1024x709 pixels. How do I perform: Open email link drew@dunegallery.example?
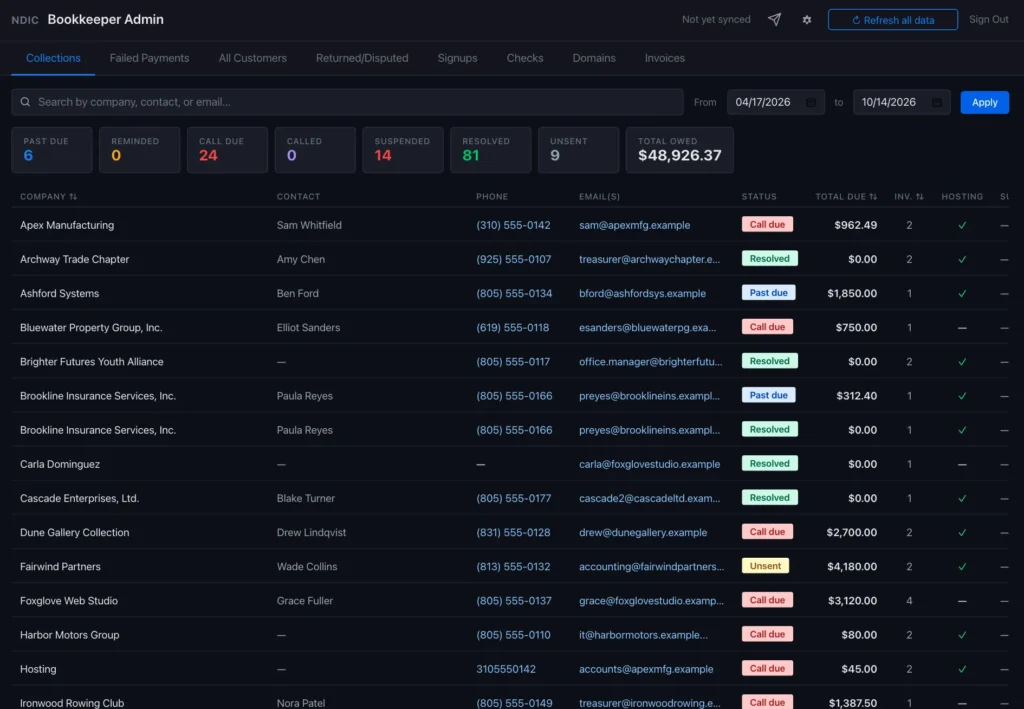pyautogui.click(x=643, y=533)
